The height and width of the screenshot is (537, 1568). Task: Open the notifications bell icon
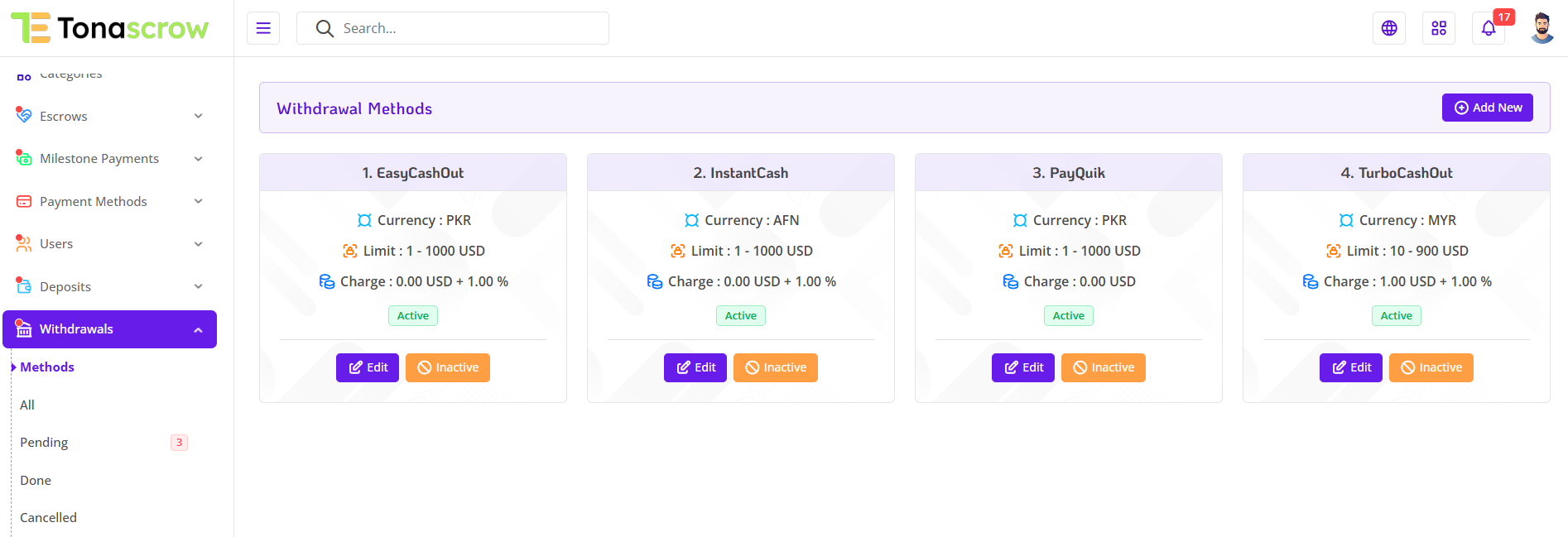click(1489, 28)
